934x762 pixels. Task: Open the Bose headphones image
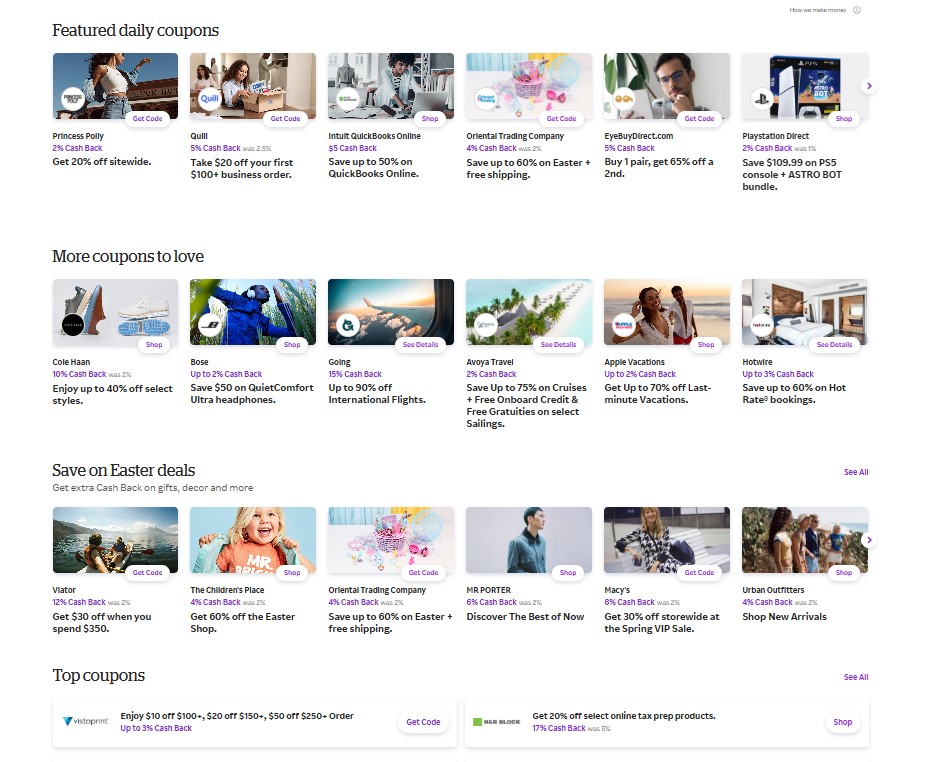click(253, 312)
